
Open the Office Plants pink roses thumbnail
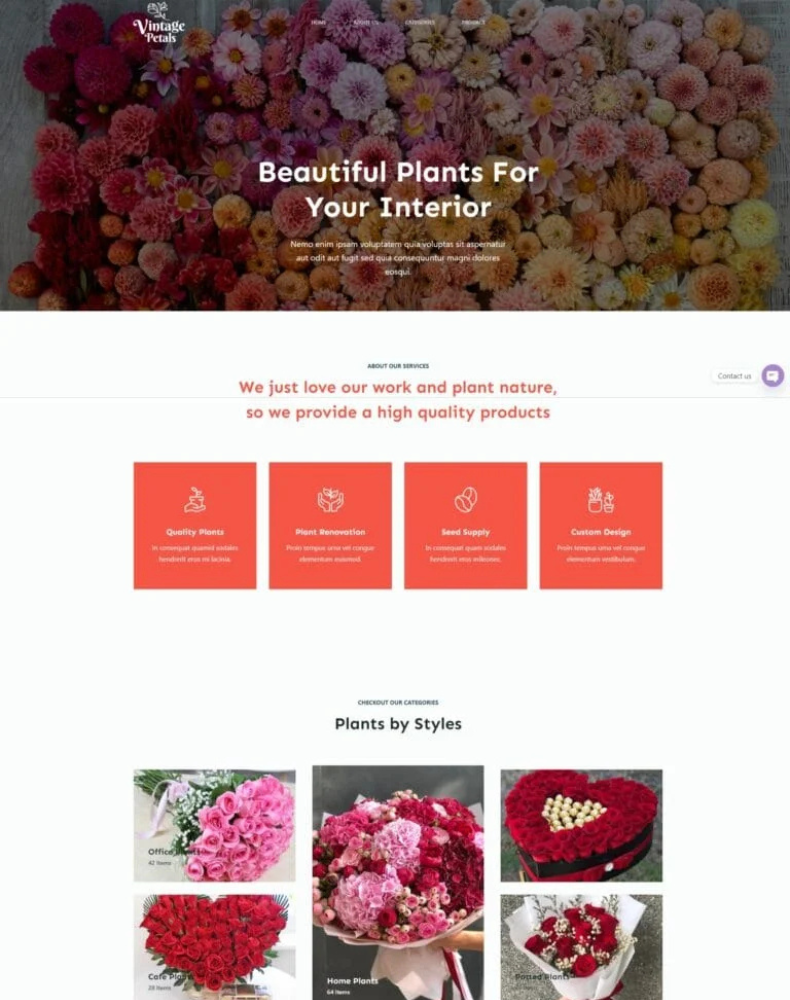214,825
